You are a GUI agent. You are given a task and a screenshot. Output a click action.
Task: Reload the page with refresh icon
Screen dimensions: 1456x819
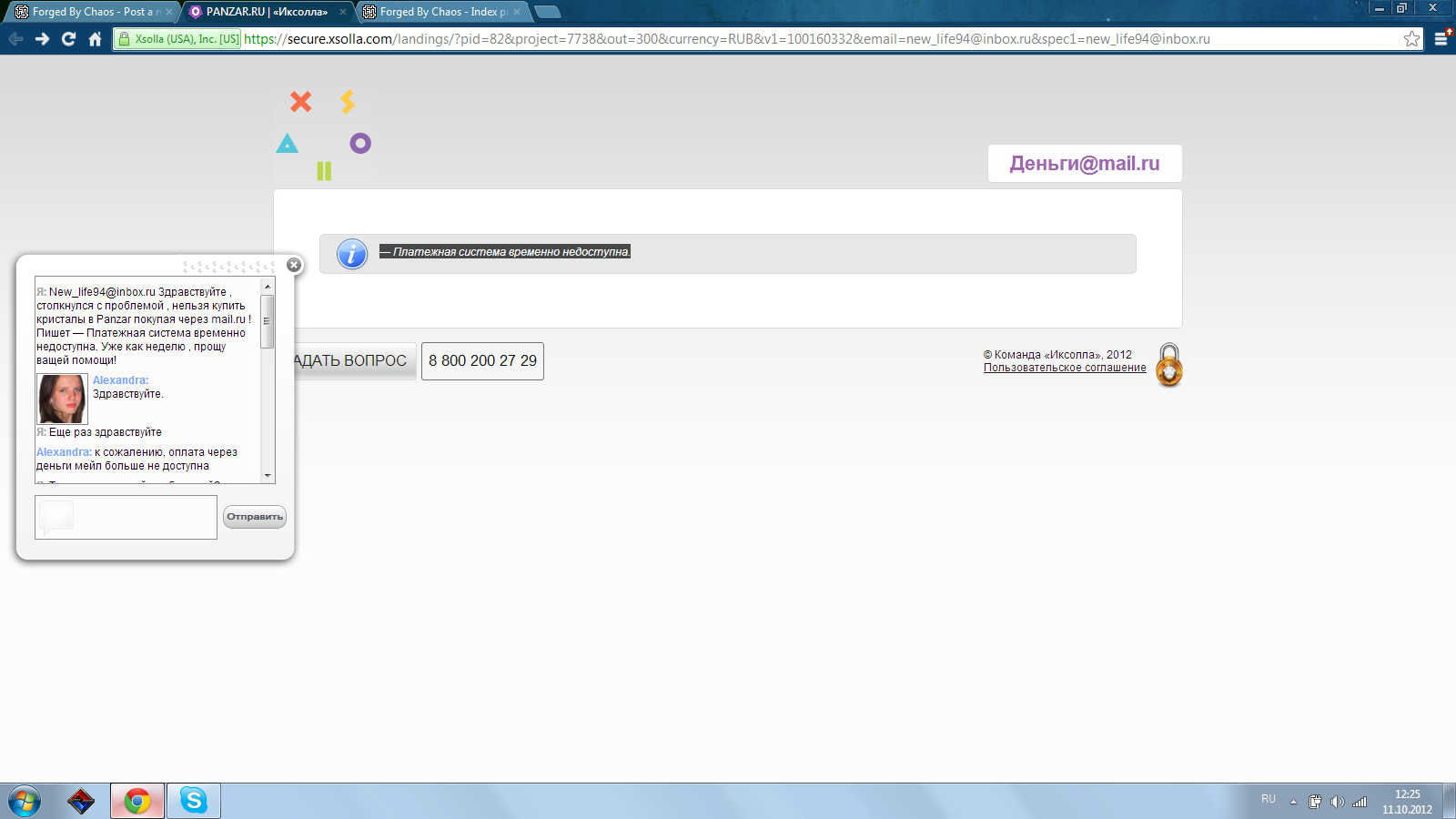tap(68, 39)
